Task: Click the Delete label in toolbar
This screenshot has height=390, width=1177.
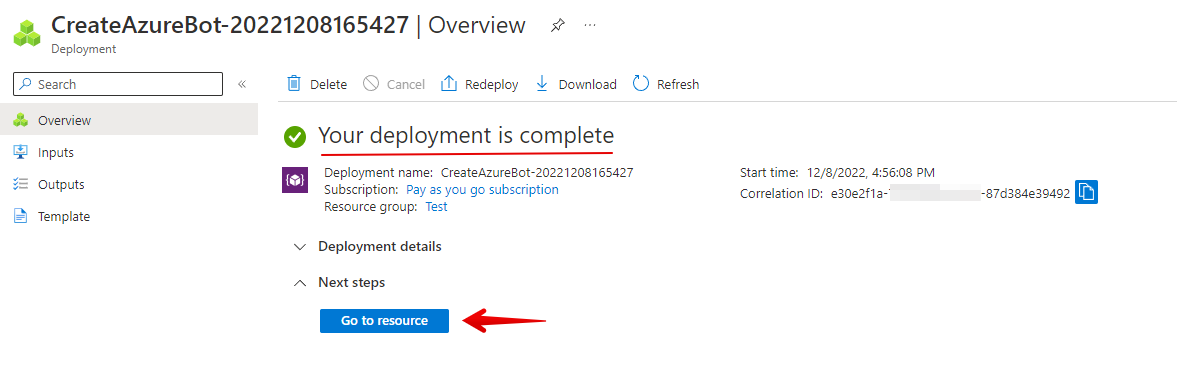Action: pyautogui.click(x=329, y=85)
